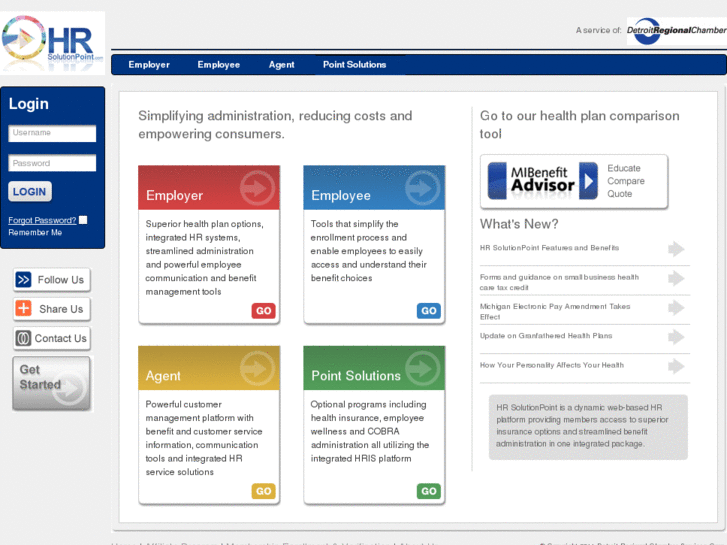Click the Follow Us button label
This screenshot has height=545, width=727.
[x=61, y=280]
